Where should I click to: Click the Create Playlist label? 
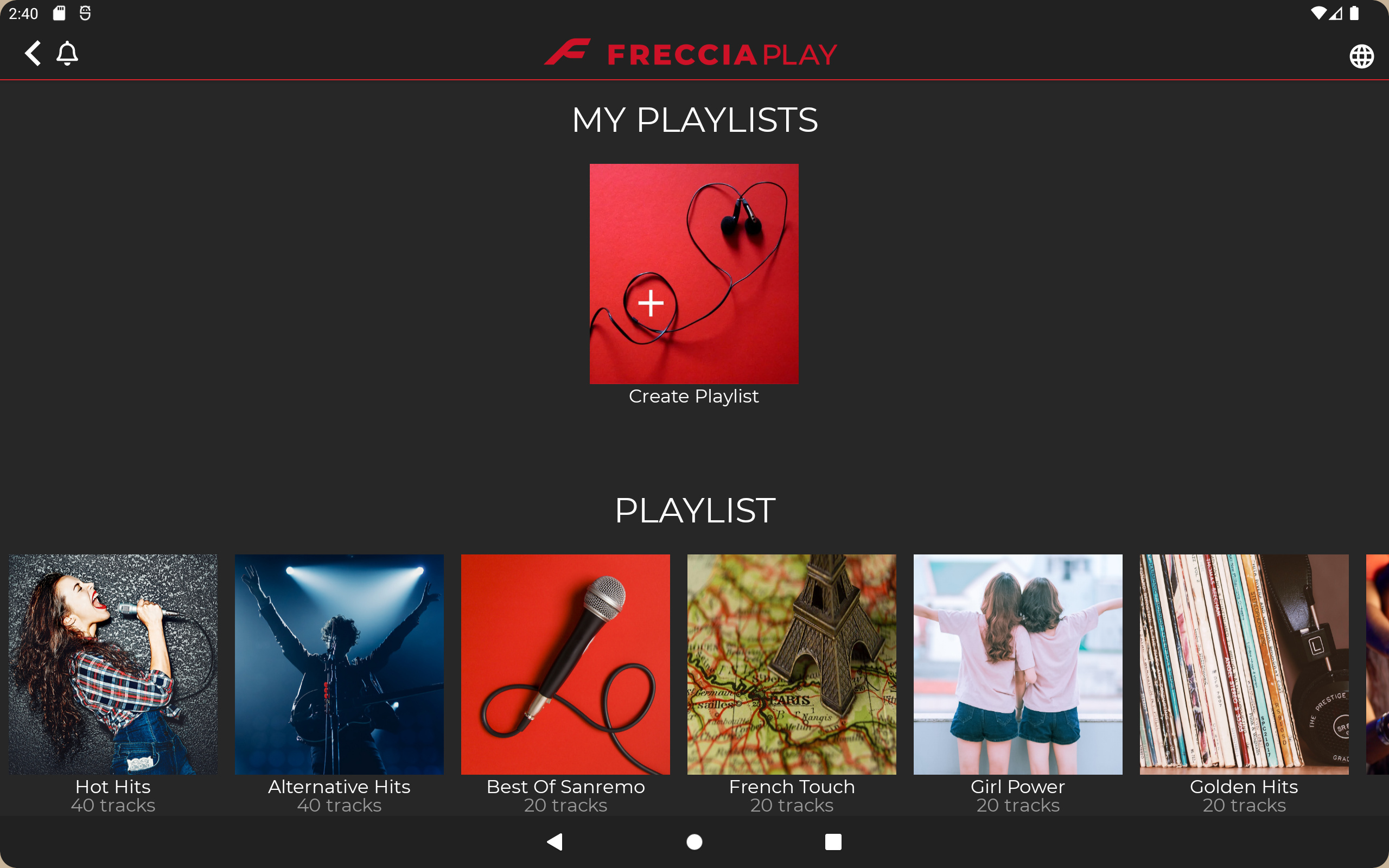pyautogui.click(x=693, y=396)
